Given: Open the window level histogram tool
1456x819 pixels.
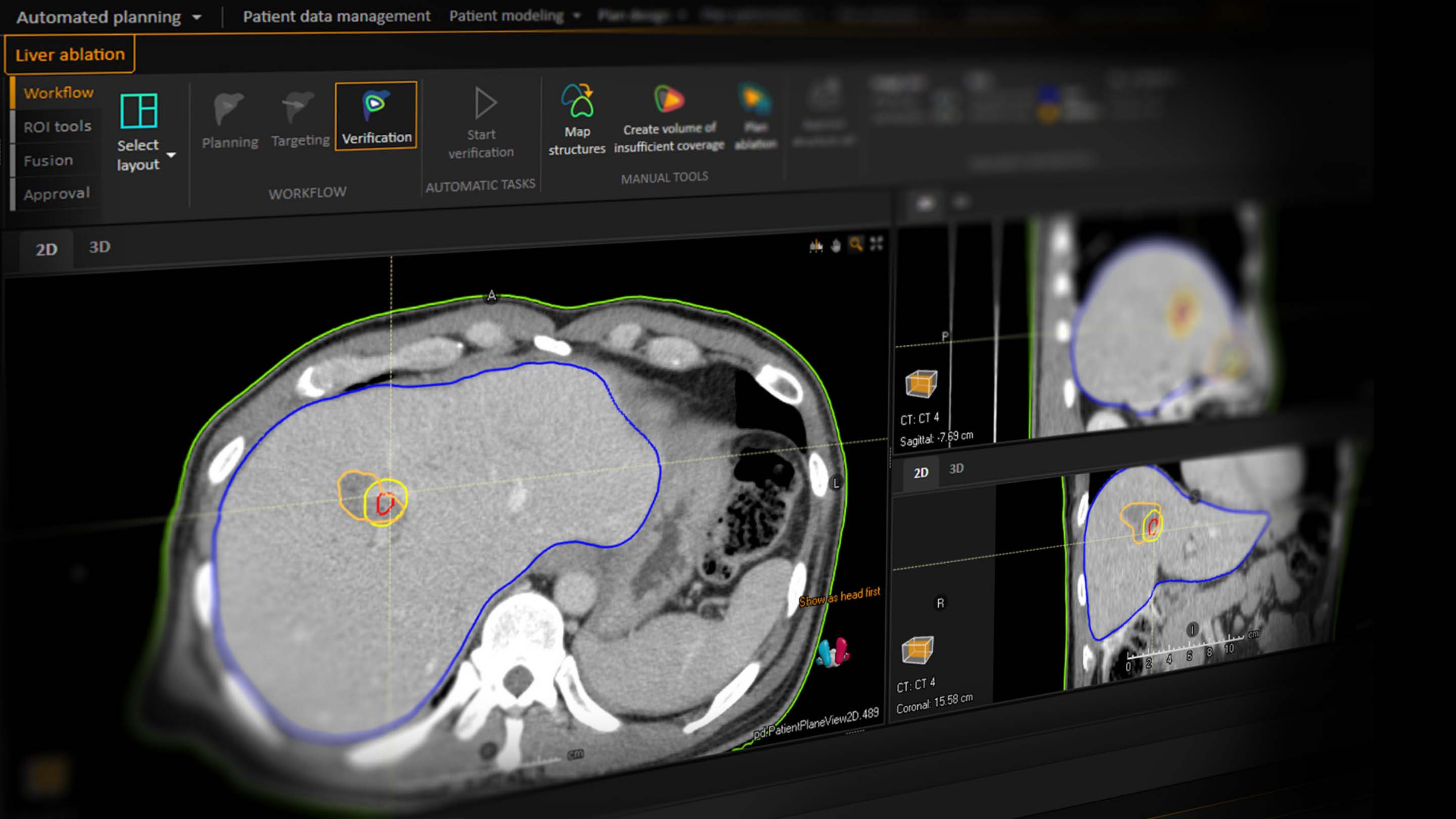Looking at the screenshot, I should [x=815, y=246].
